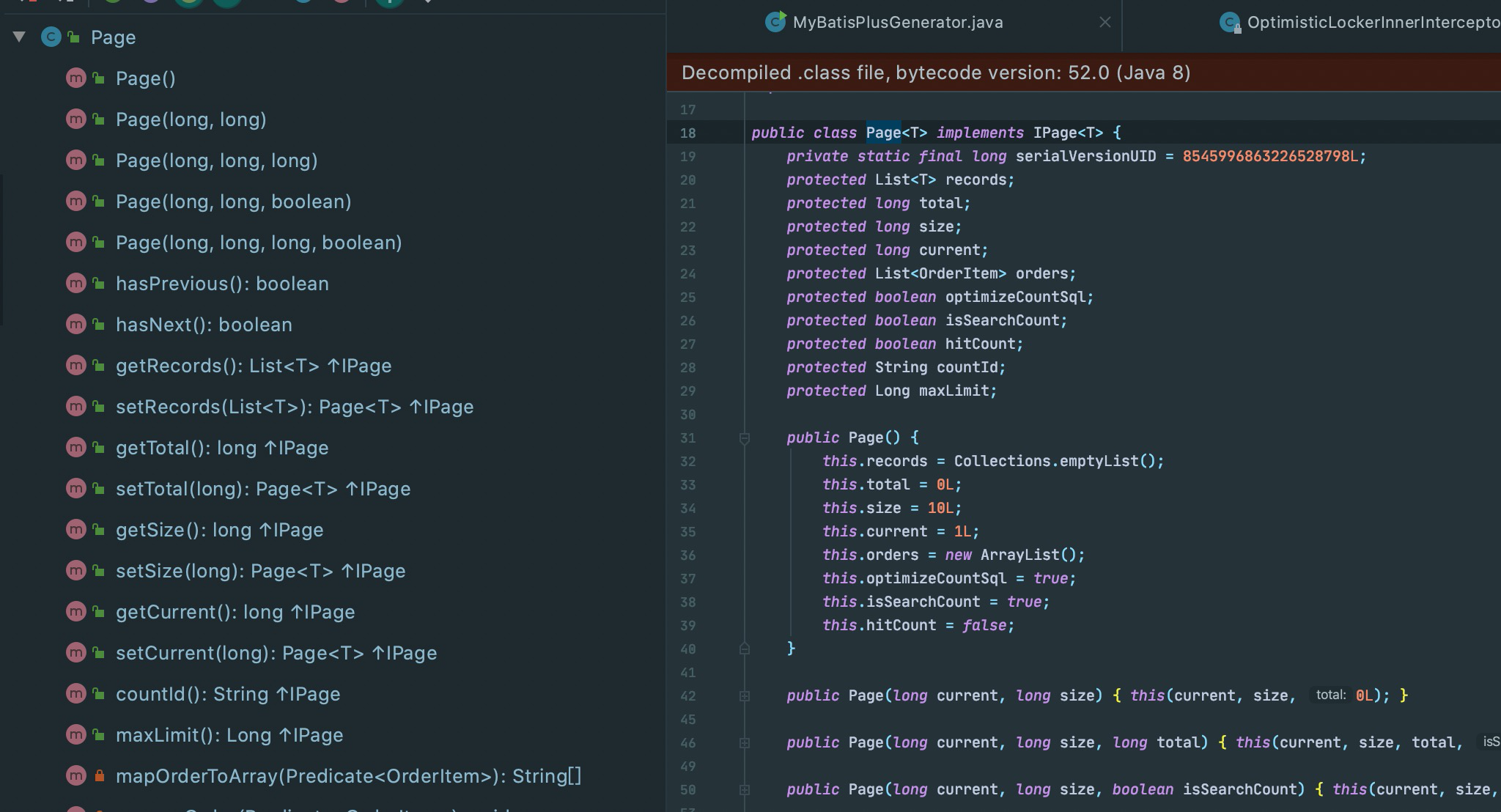The height and width of the screenshot is (812, 1501).
Task: Click the class icon beside Page node
Action: click(51, 37)
